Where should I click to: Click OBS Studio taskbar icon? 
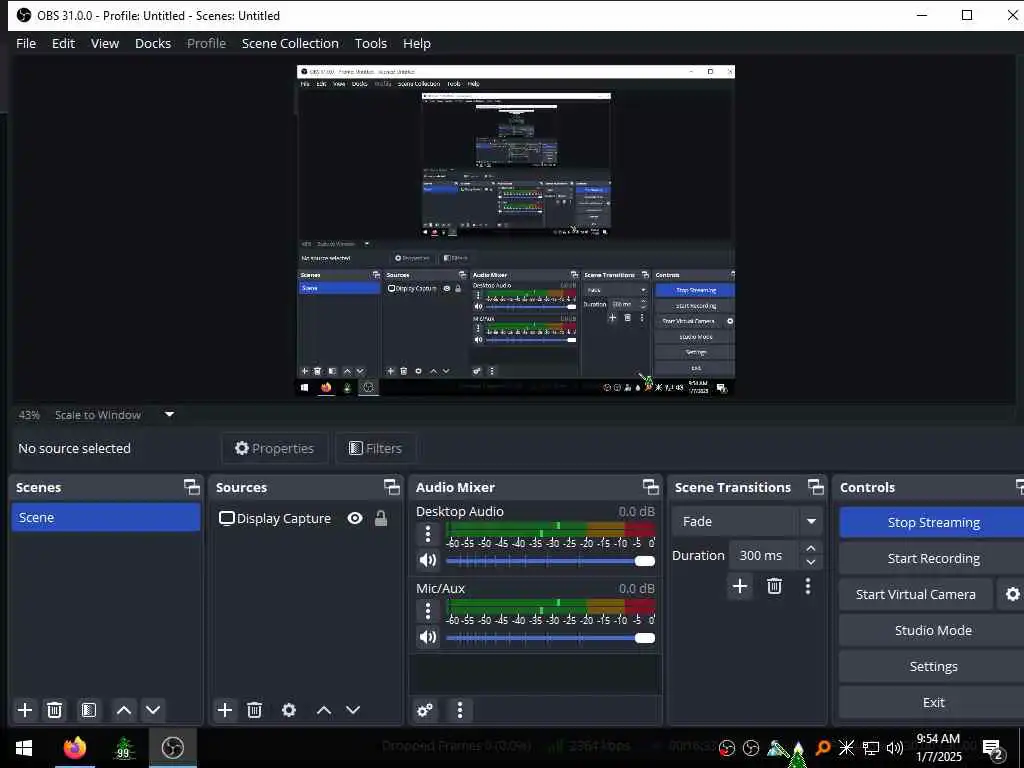click(172, 748)
